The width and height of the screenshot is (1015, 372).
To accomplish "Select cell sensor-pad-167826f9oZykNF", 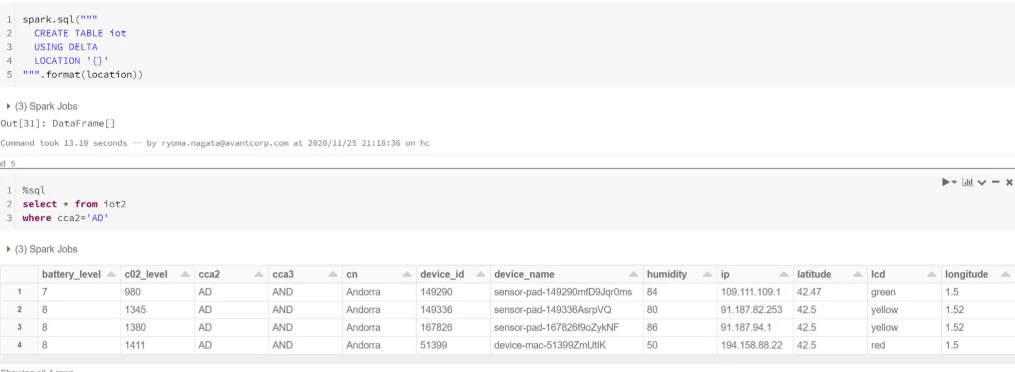I will point(556,327).
